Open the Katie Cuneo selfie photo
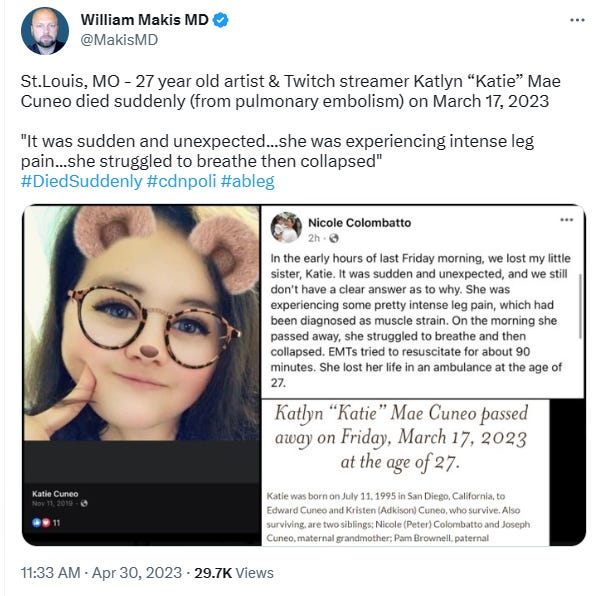 (142, 323)
